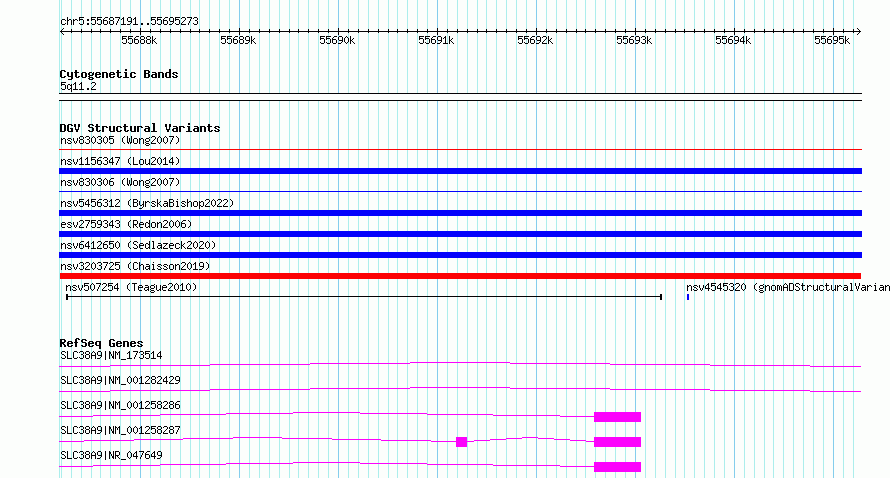Open the RefSeq Genes track heading
This screenshot has width=890, height=478.
click(x=101, y=343)
